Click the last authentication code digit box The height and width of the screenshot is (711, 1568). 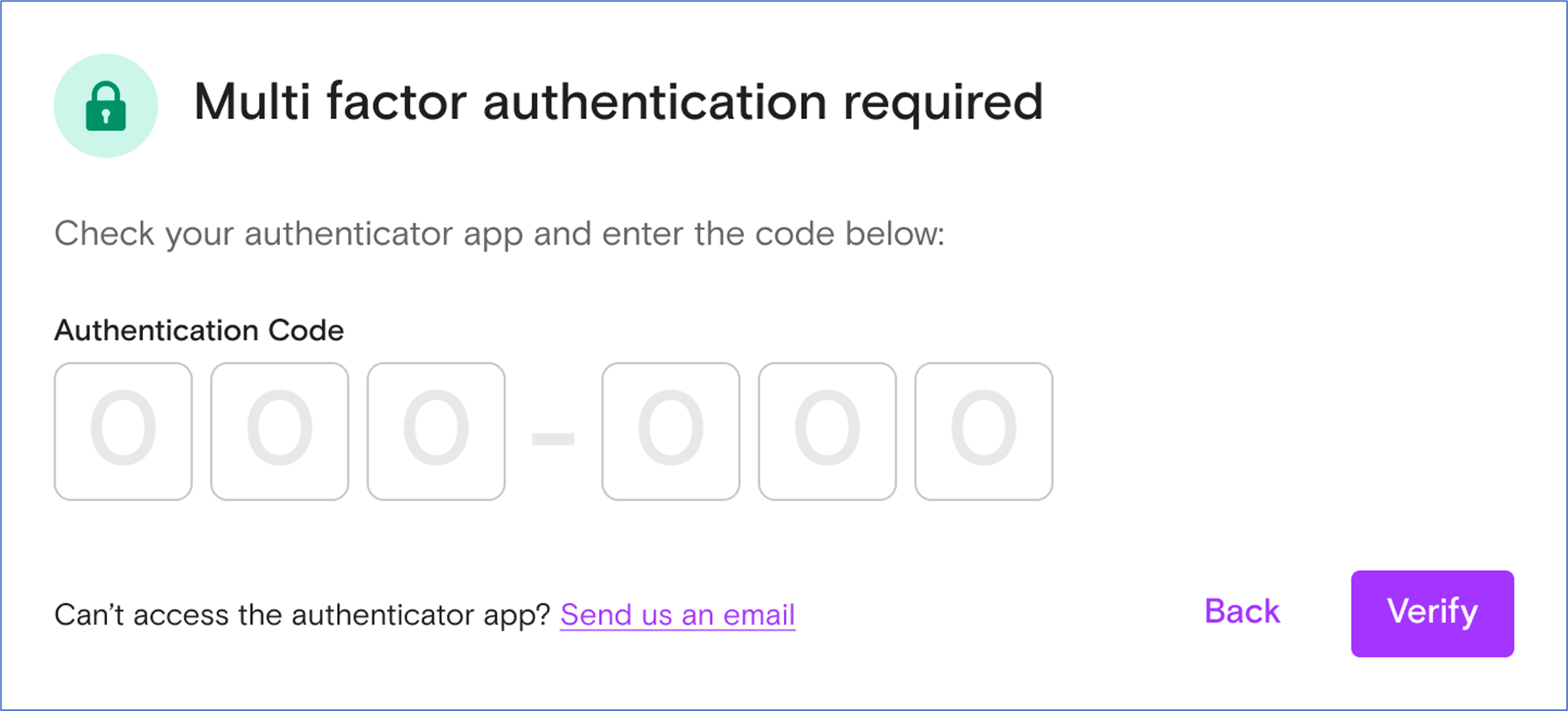pyautogui.click(x=984, y=431)
